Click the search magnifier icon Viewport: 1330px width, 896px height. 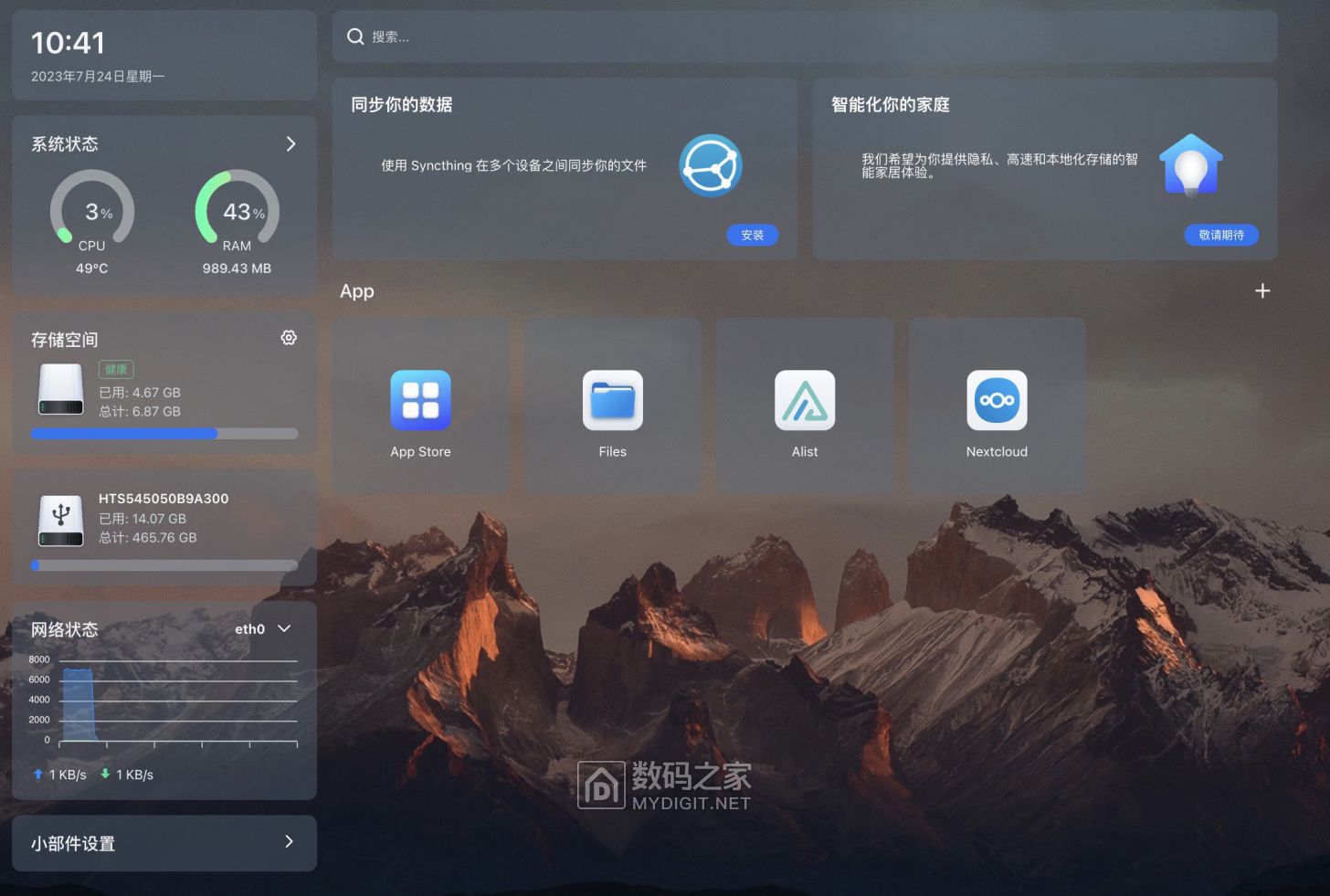[355, 37]
